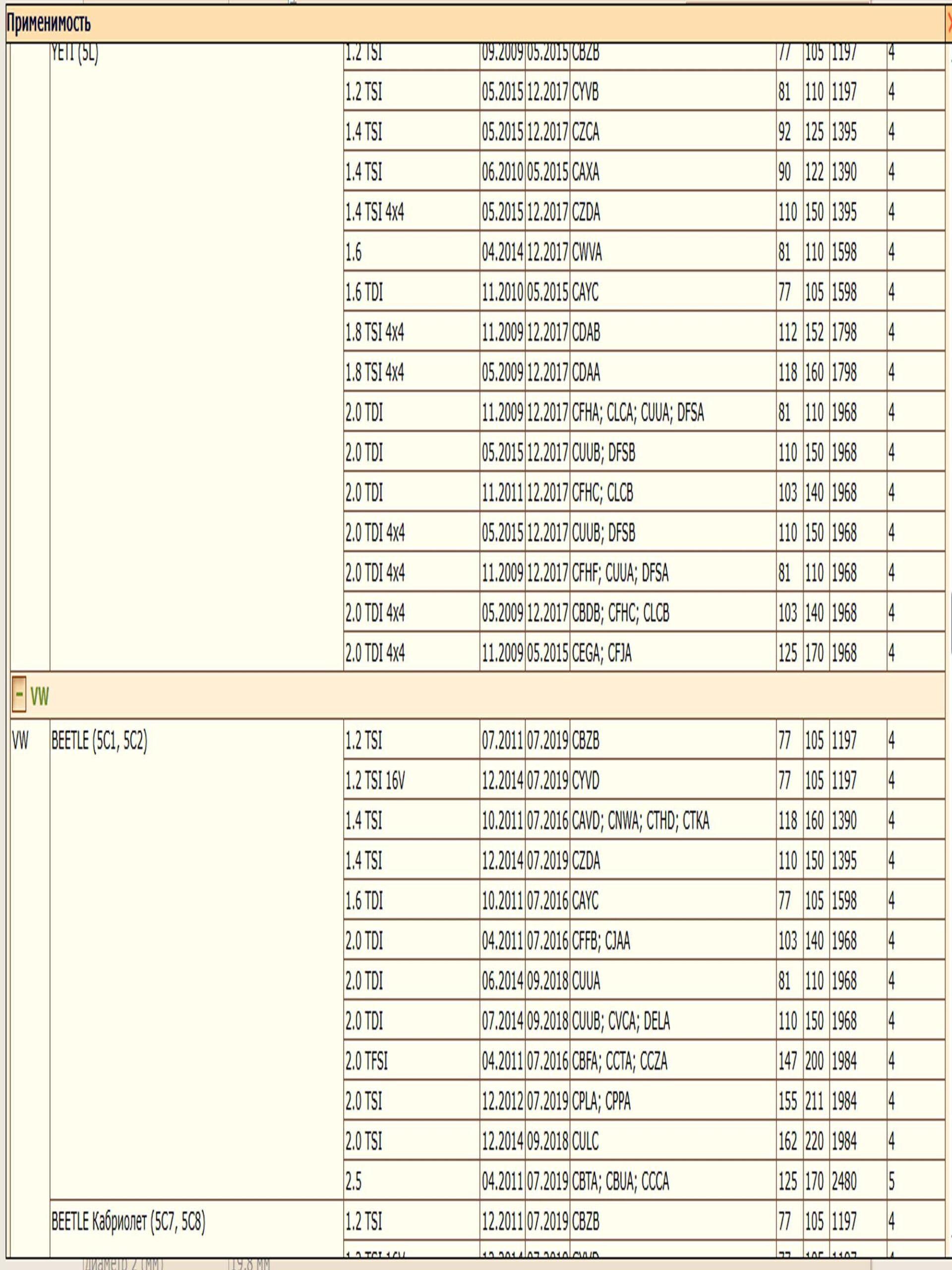The height and width of the screenshot is (1270, 952).
Task: Click the Применимость panel title
Action: pyautogui.click(x=48, y=24)
